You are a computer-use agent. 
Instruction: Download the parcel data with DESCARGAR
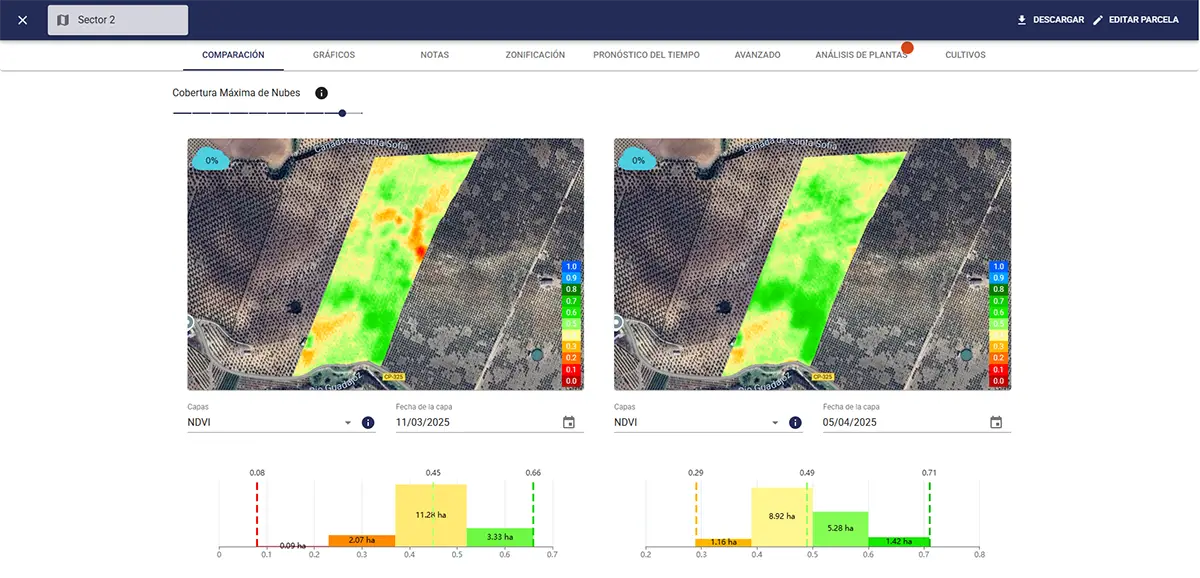tap(1050, 20)
